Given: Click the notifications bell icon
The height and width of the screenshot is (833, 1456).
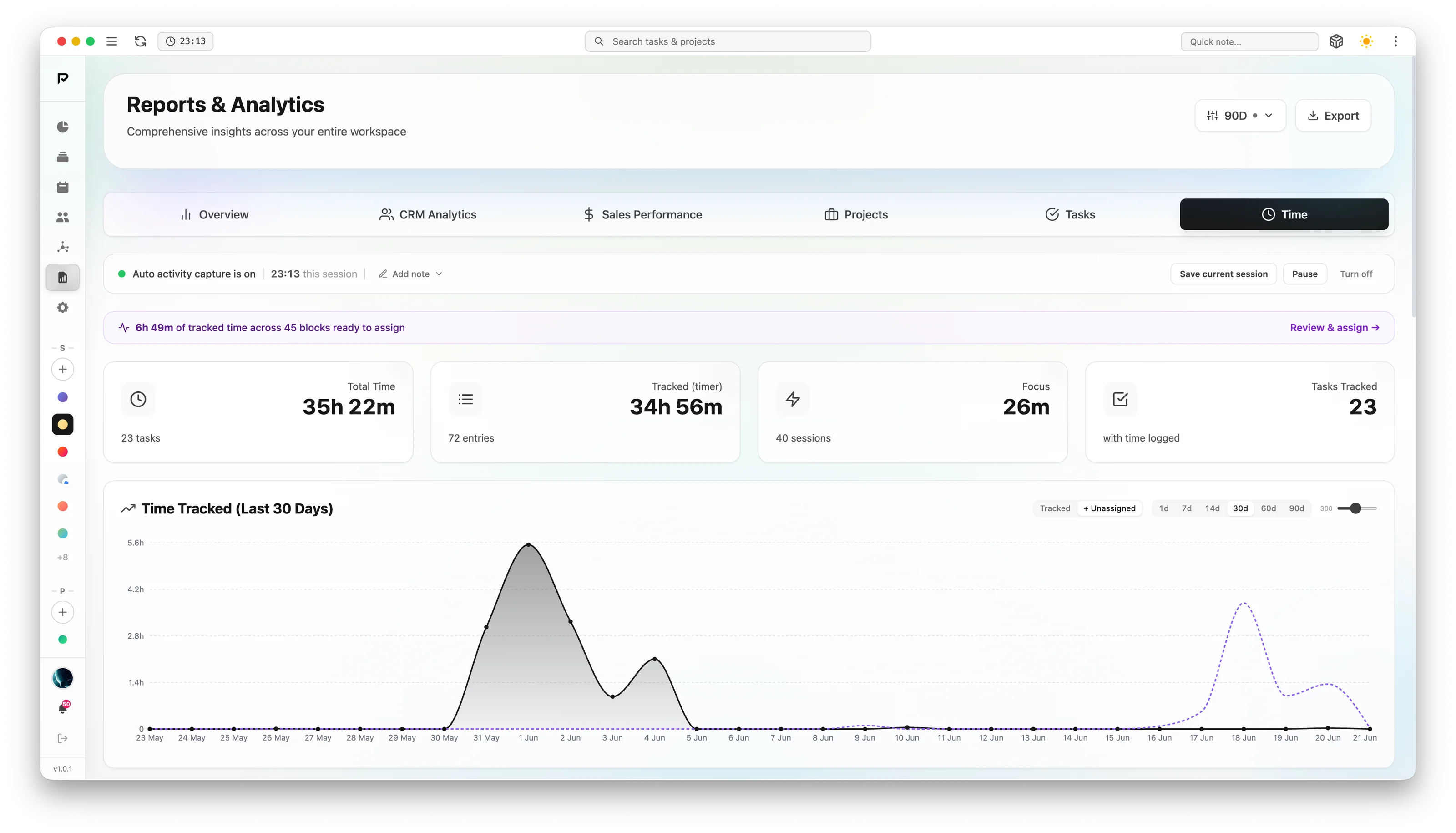Looking at the screenshot, I should 63,708.
